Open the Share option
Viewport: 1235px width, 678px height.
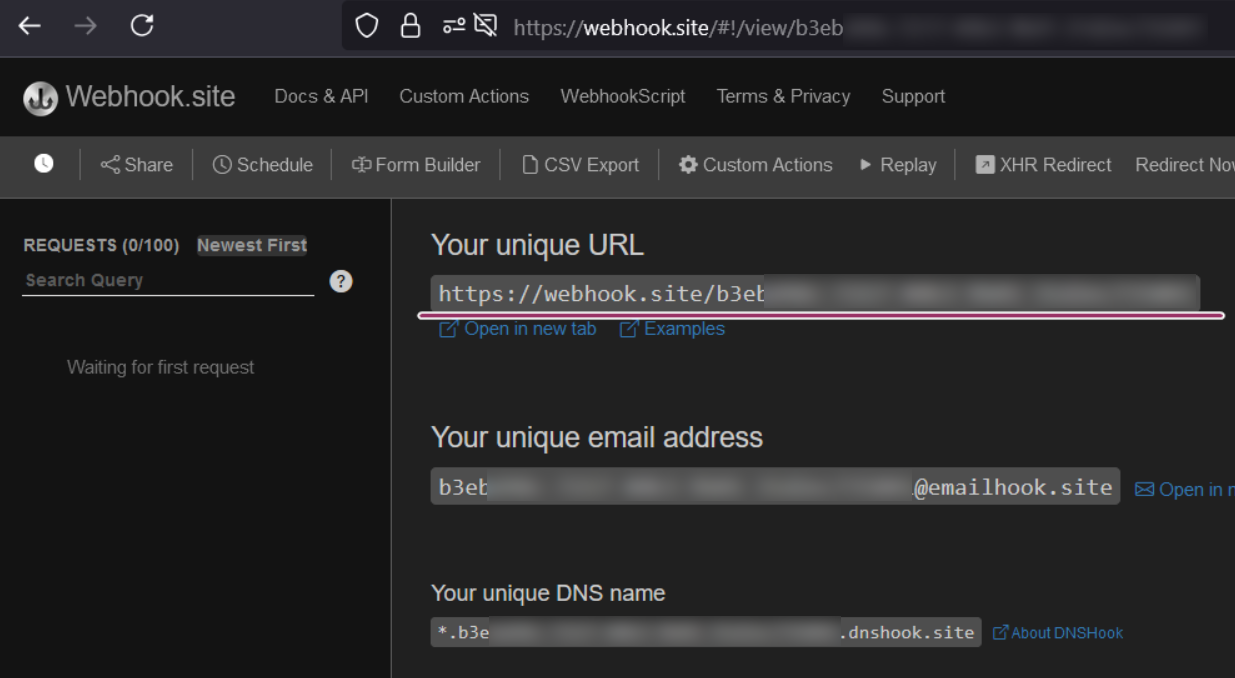[137, 165]
